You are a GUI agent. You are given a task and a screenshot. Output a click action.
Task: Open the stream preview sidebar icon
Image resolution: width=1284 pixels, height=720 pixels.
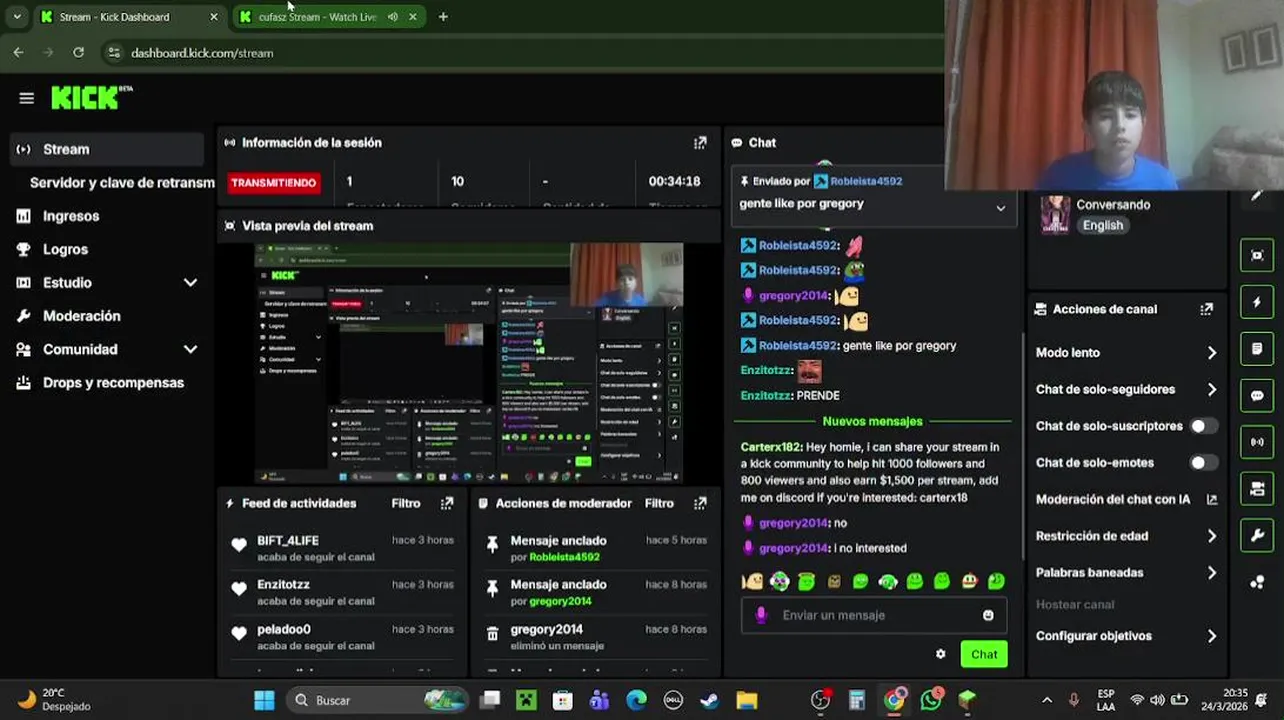pyautogui.click(x=1257, y=255)
